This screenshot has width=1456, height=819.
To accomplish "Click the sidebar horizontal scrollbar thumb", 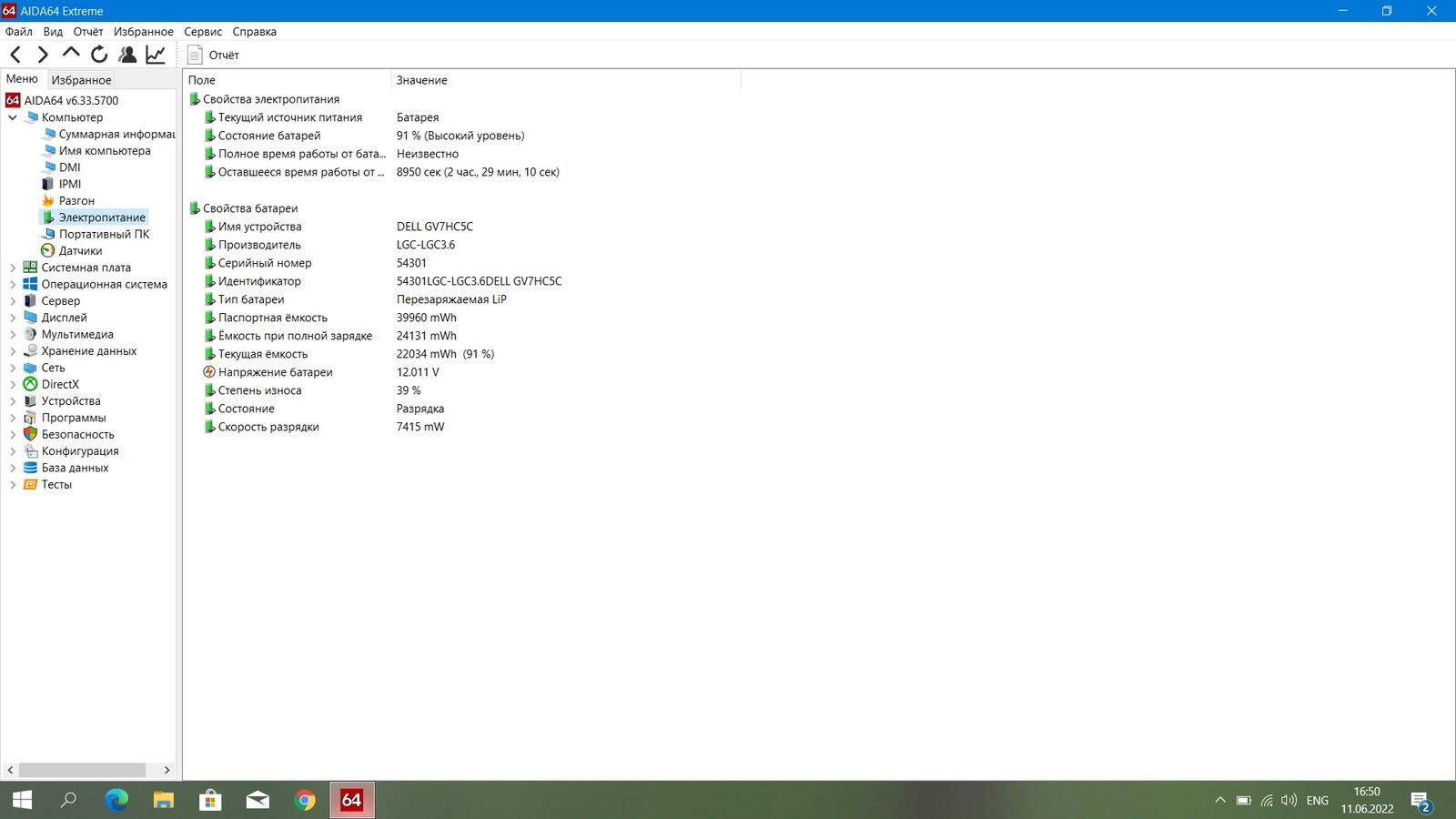I will point(82,770).
